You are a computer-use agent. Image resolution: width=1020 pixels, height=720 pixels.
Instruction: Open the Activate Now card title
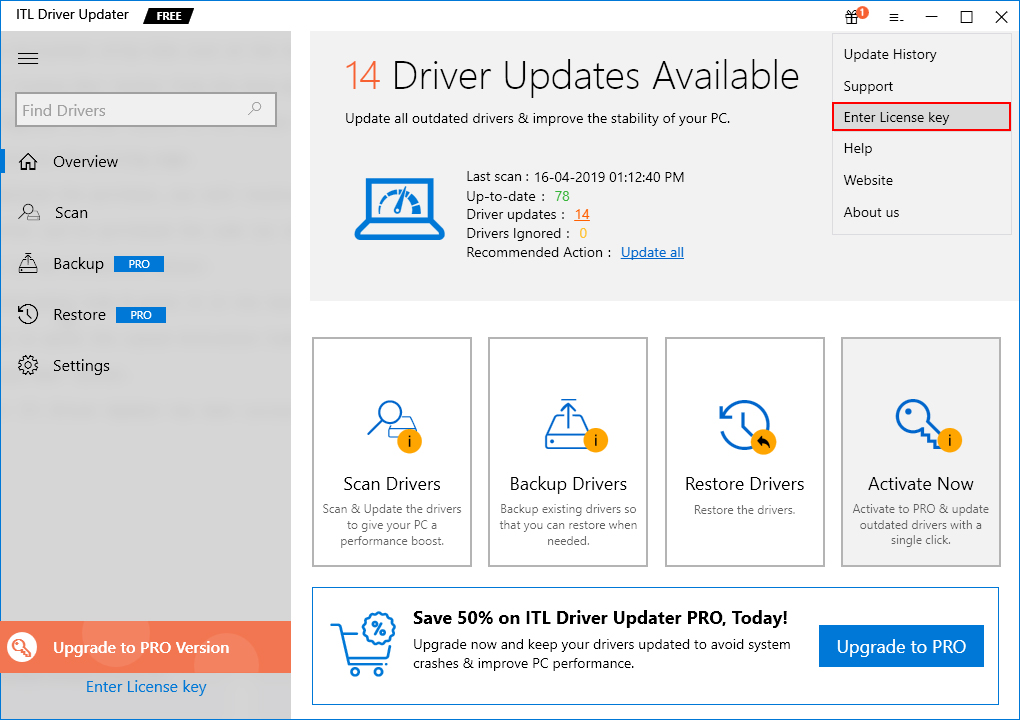coord(920,484)
